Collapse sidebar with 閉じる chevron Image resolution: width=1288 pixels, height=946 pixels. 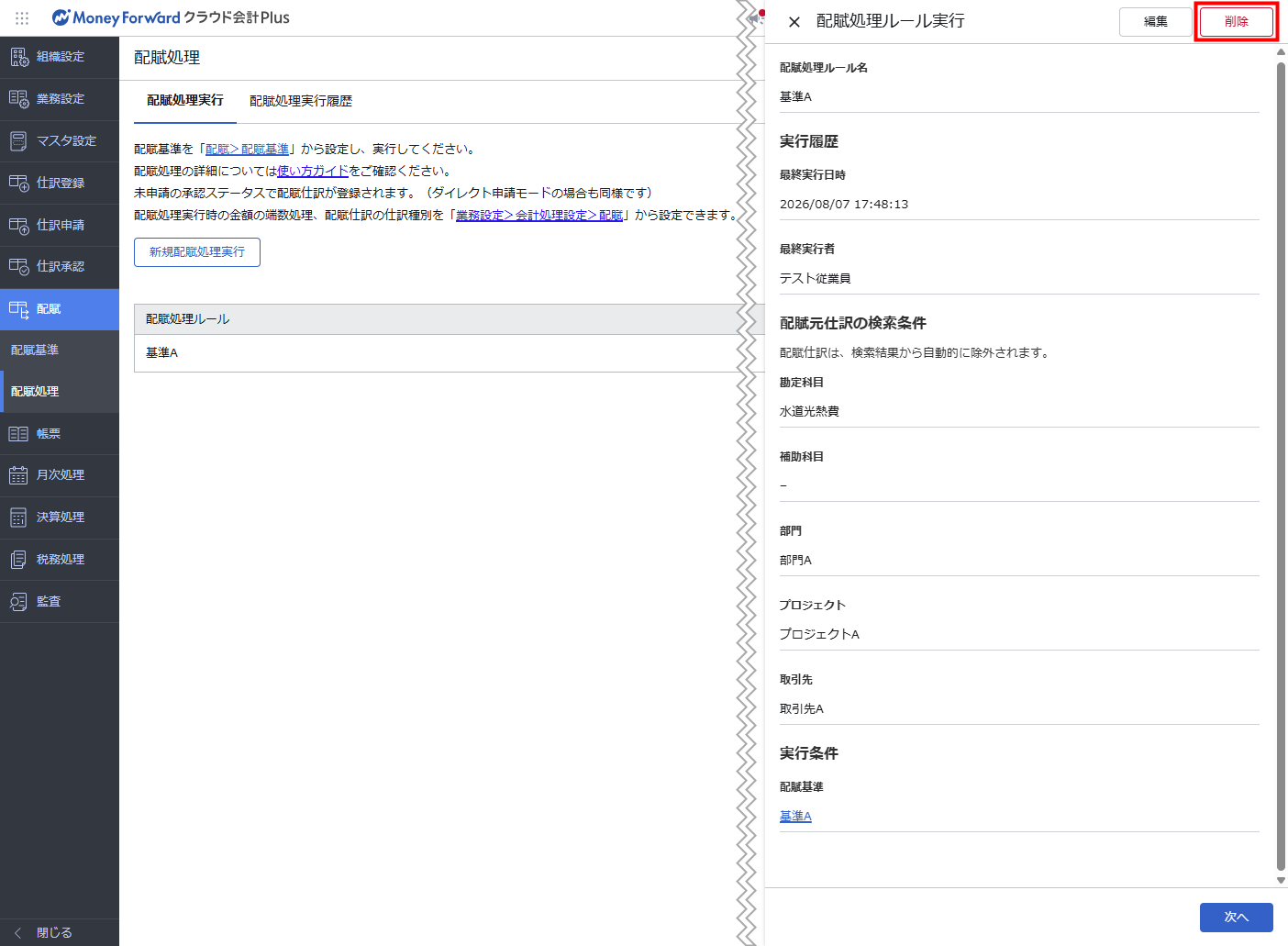pos(18,932)
